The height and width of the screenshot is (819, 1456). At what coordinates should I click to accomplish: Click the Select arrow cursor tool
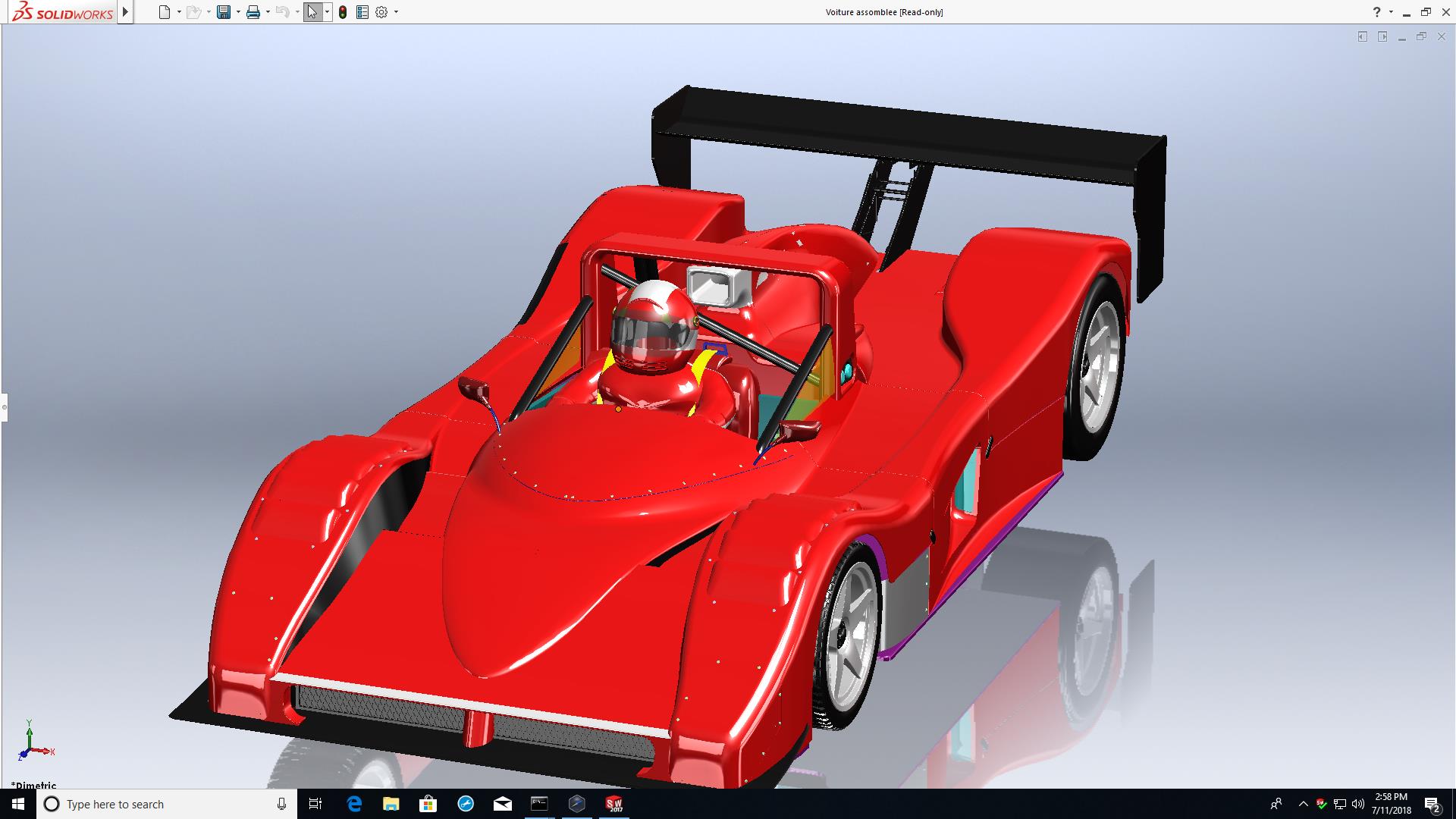click(312, 12)
